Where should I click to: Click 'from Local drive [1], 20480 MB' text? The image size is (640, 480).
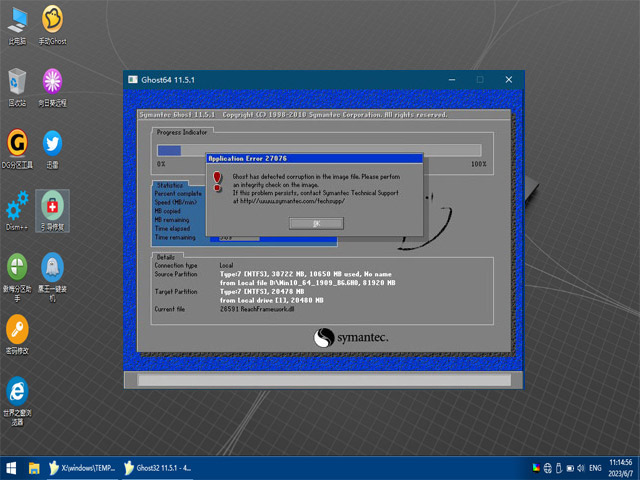click(x=272, y=300)
